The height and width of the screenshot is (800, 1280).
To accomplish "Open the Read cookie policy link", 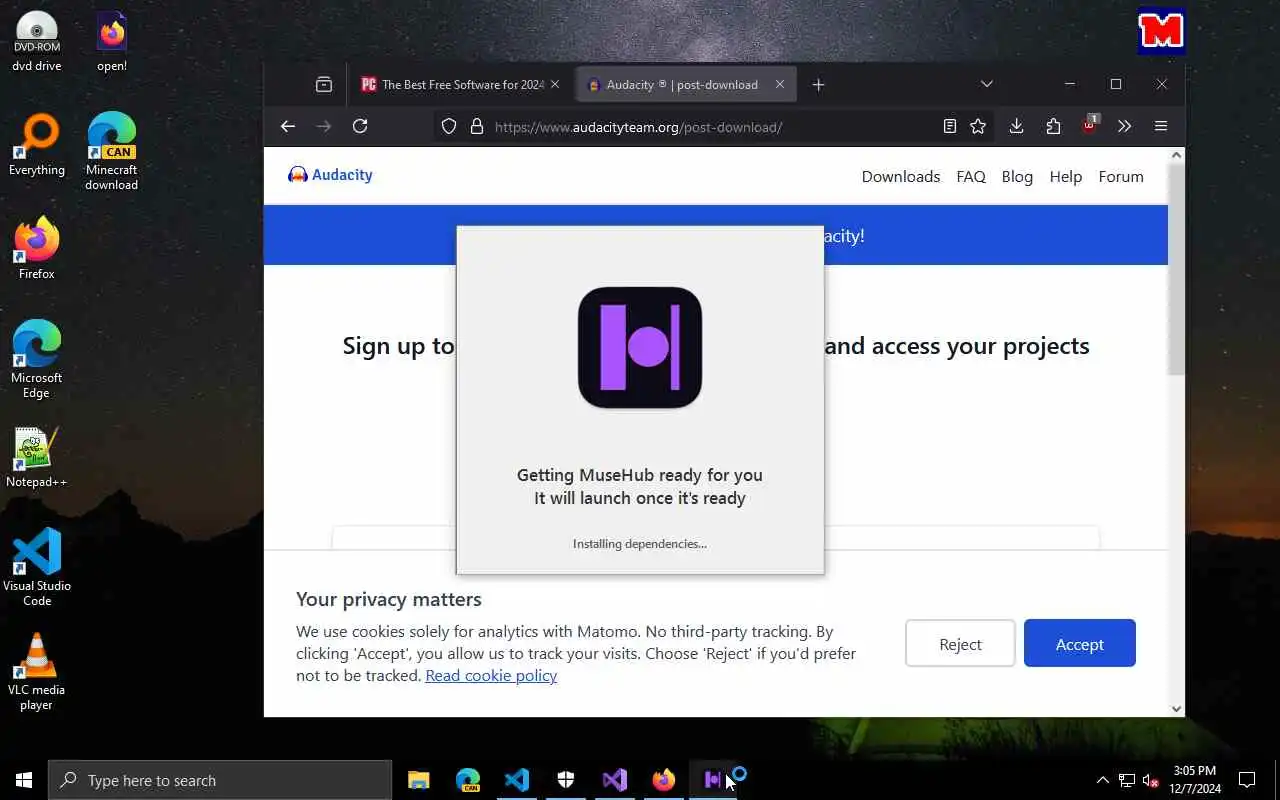I will pos(491,675).
